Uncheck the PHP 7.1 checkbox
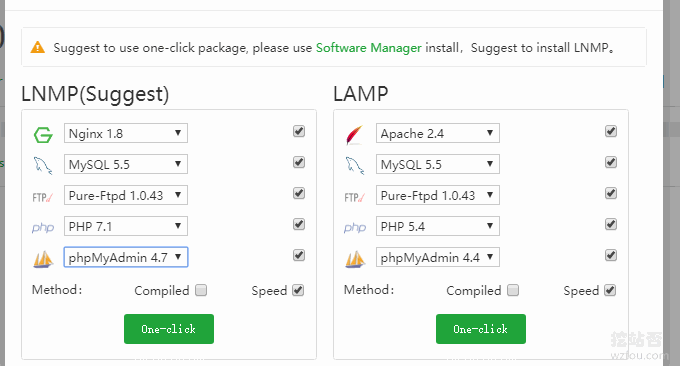The image size is (680, 366). (x=299, y=224)
